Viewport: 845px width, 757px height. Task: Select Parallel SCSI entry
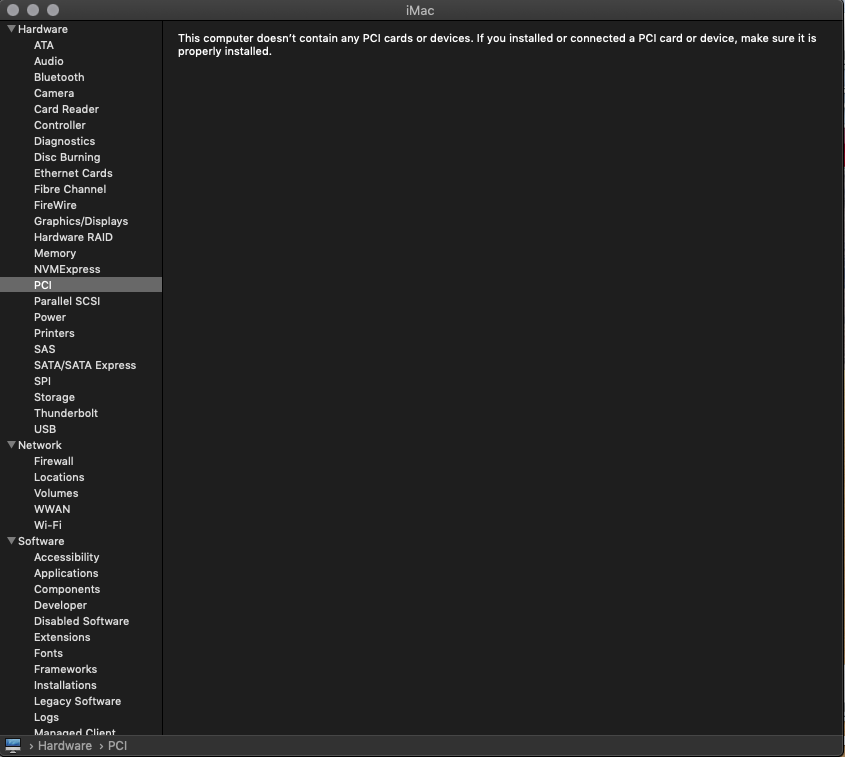pyautogui.click(x=67, y=301)
